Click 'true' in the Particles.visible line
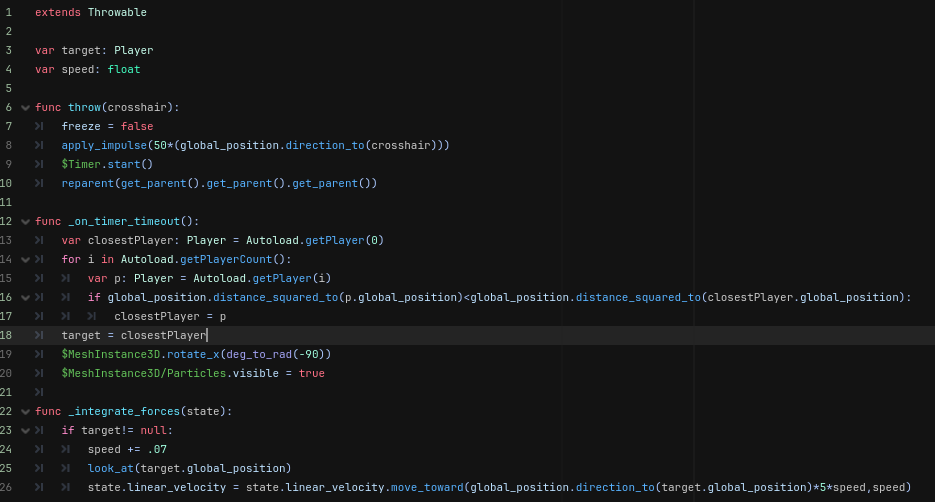Image resolution: width=935 pixels, height=502 pixels. [311, 373]
